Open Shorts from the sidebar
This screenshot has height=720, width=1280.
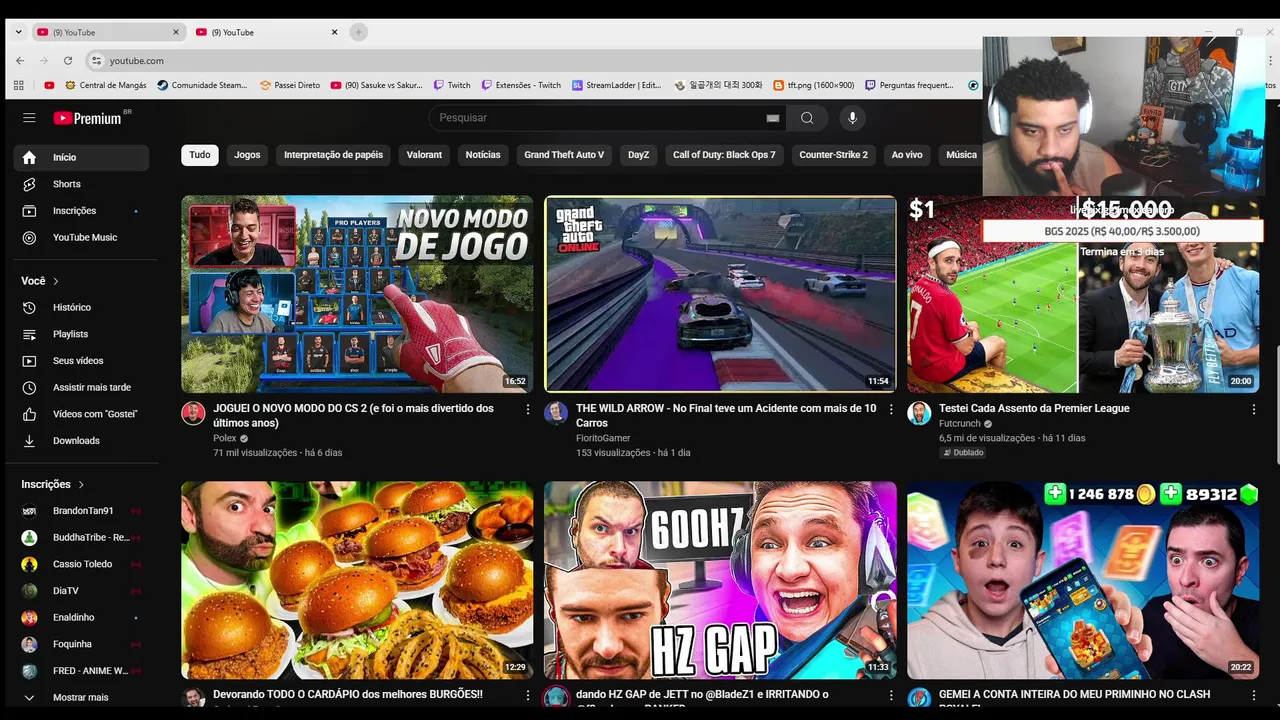tap(81, 184)
